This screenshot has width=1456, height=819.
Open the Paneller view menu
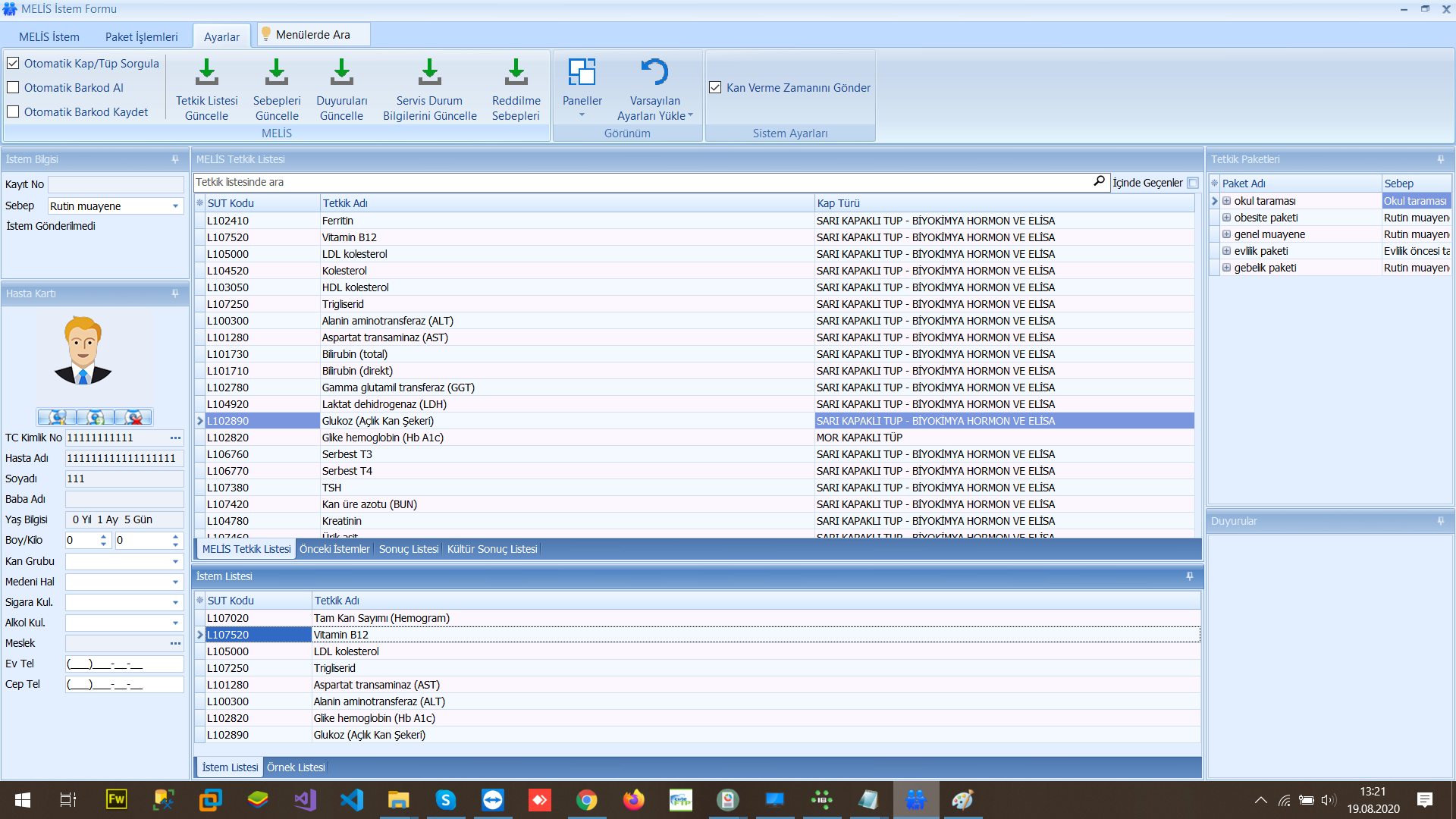[x=582, y=89]
